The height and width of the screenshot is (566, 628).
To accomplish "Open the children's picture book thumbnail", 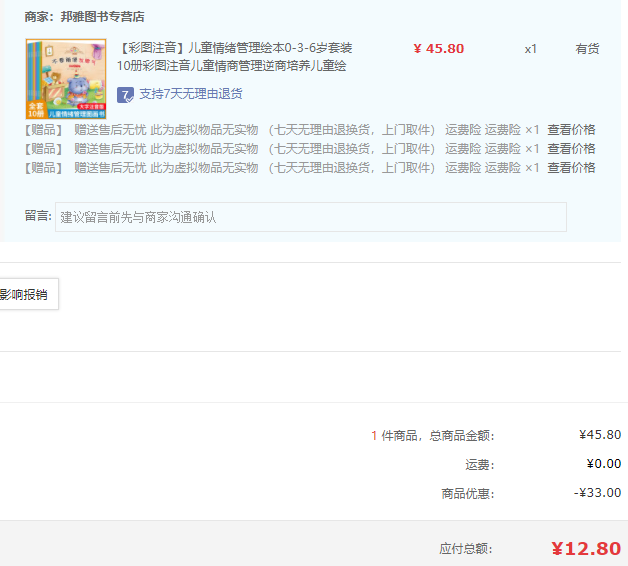I will click(x=65, y=79).
